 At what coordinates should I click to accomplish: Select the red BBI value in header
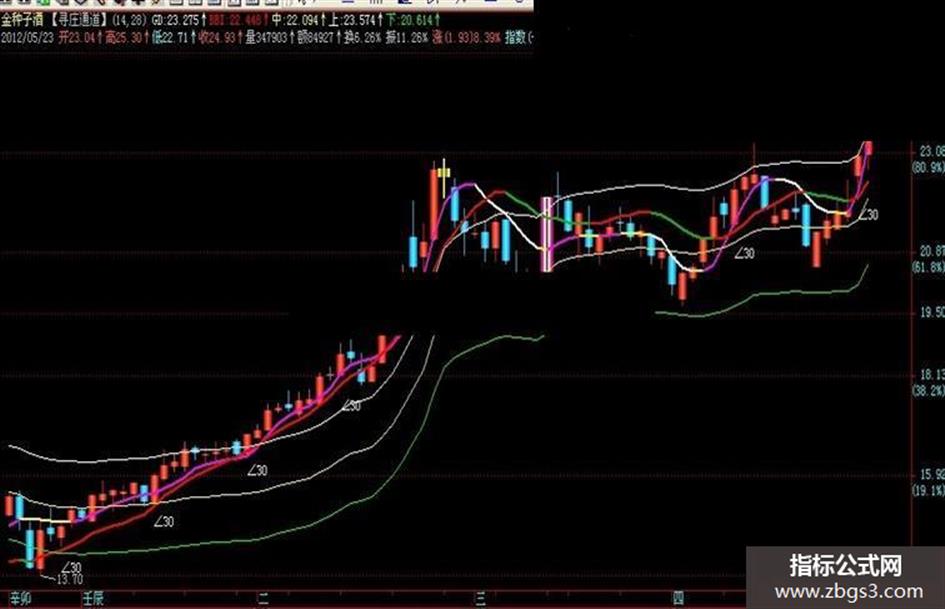coord(236,21)
